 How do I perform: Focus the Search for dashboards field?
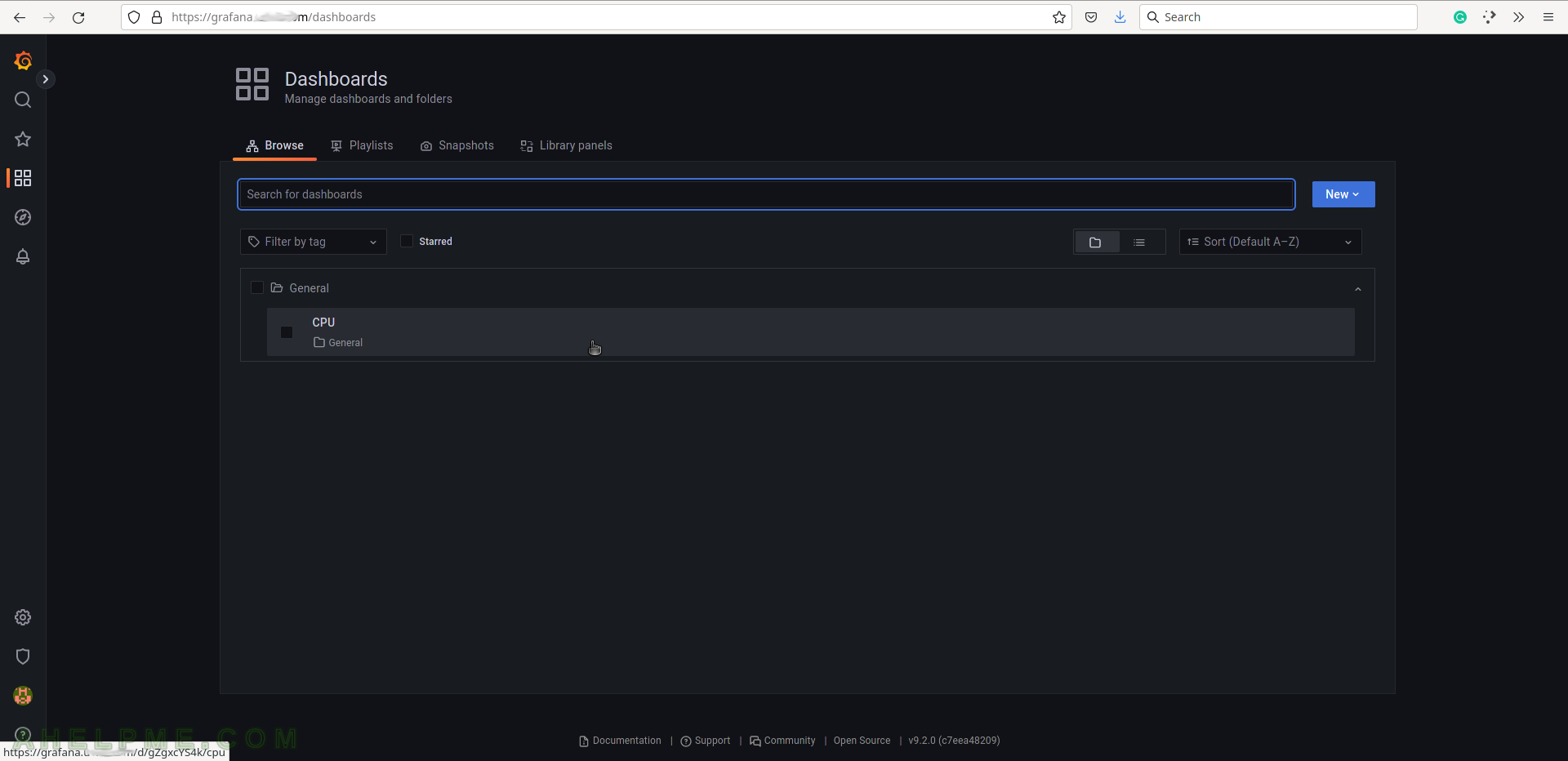point(766,194)
